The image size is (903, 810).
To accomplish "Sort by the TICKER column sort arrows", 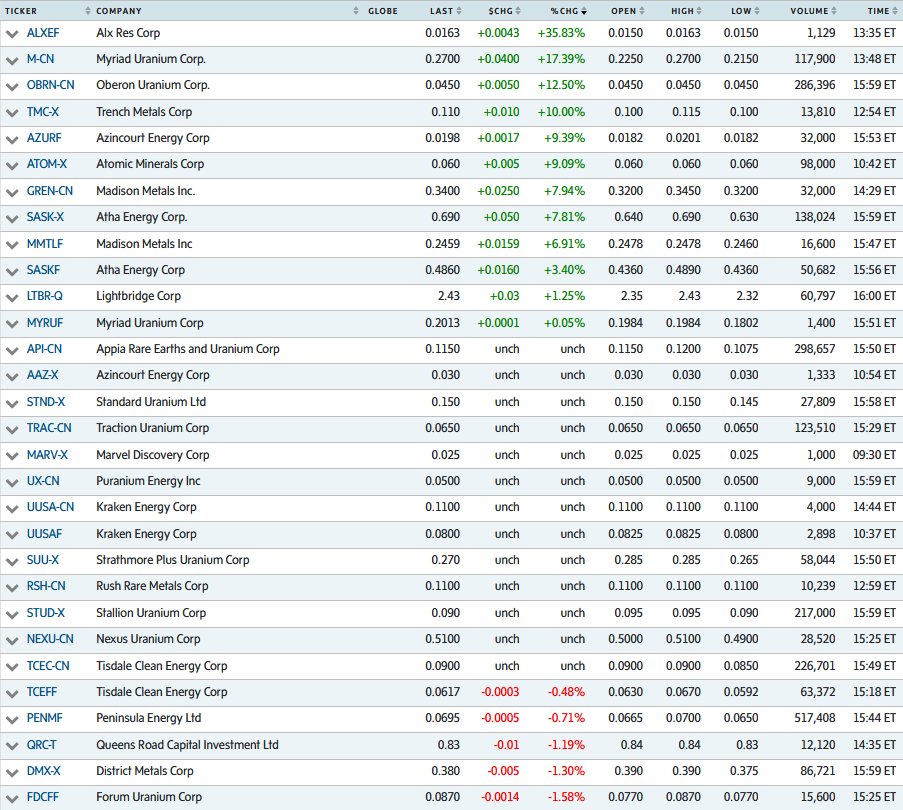I will coord(88,11).
